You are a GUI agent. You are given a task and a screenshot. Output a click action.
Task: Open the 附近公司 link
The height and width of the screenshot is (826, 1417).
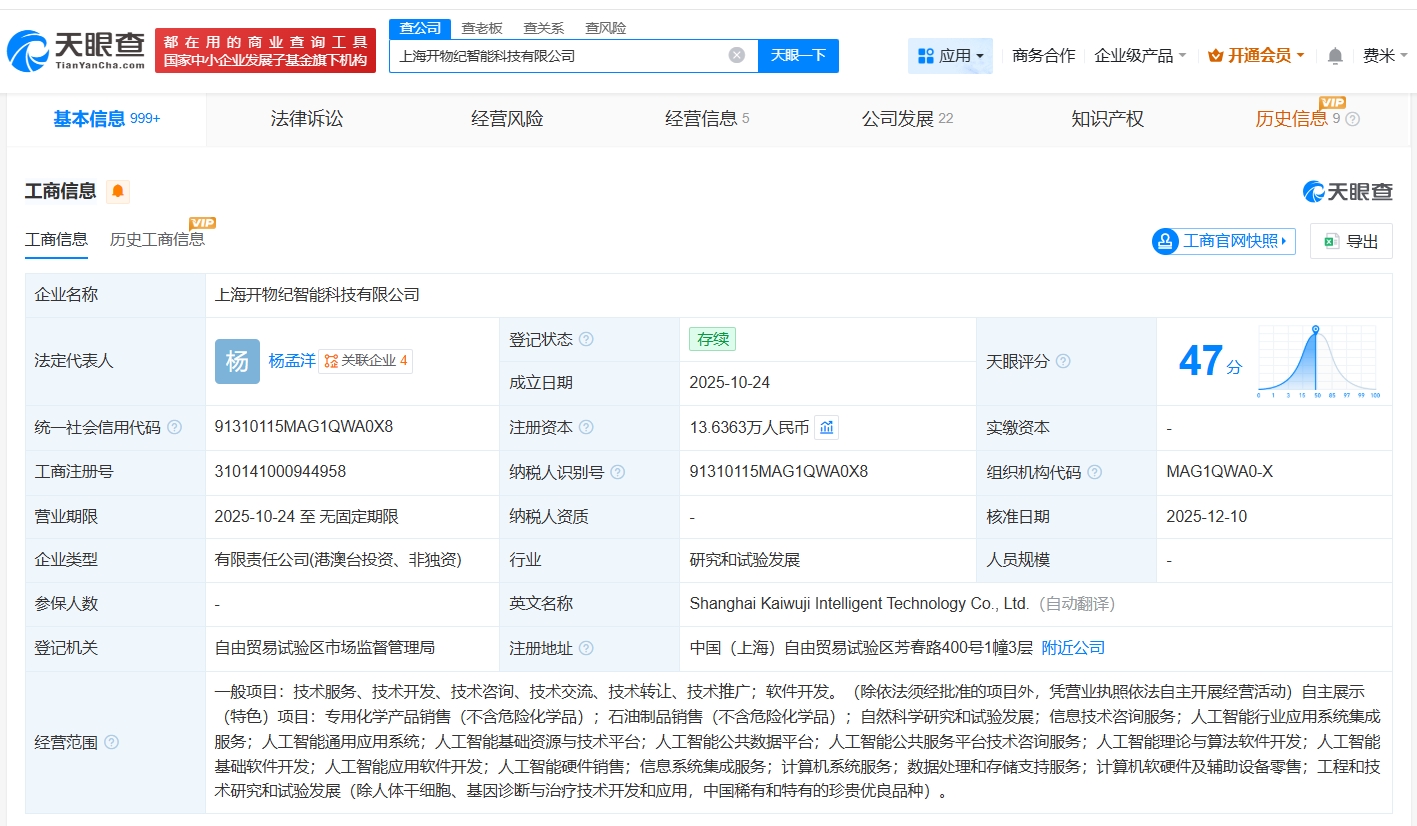[1073, 648]
